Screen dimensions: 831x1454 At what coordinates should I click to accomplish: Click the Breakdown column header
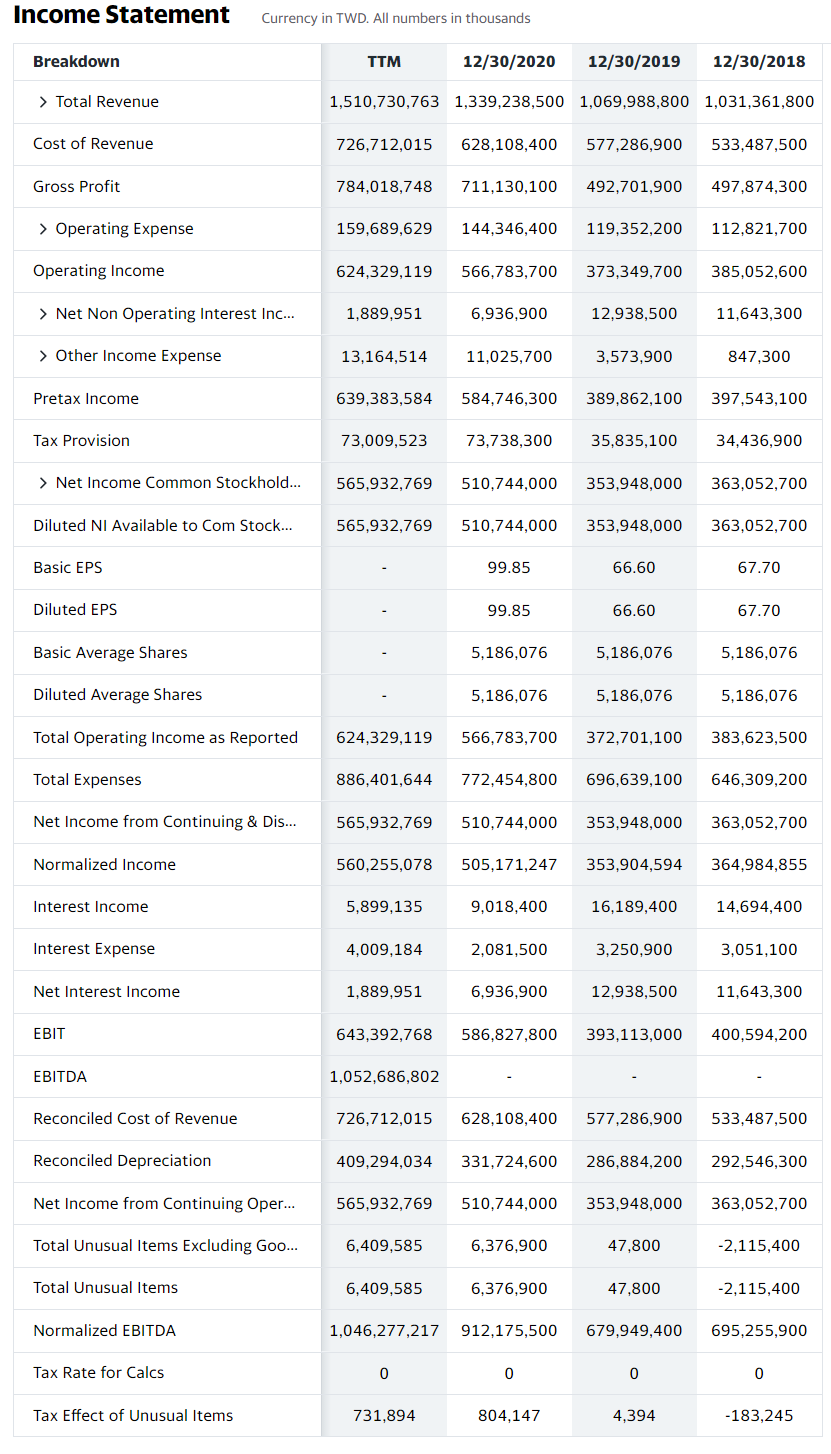tap(76, 62)
